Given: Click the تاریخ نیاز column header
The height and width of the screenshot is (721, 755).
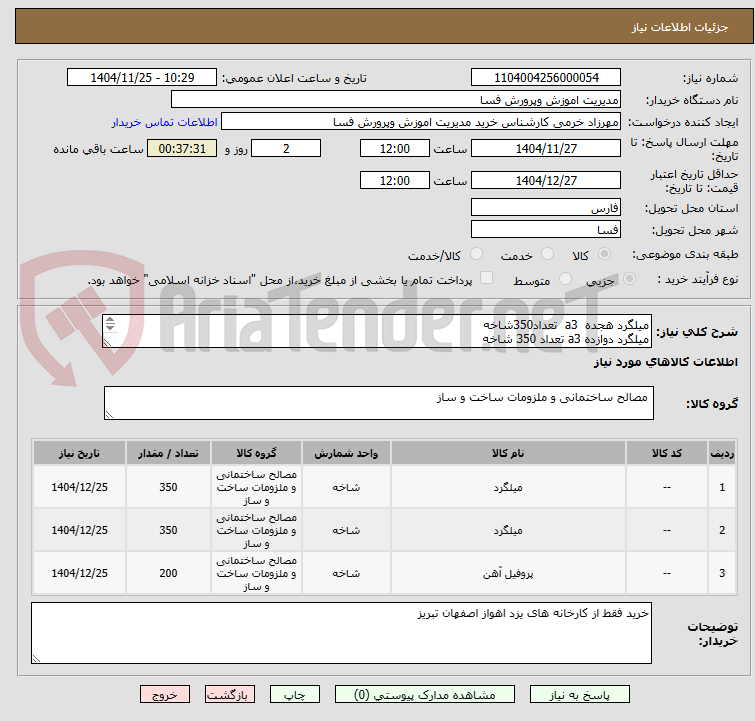Looking at the screenshot, I should pyautogui.click(x=79, y=453).
